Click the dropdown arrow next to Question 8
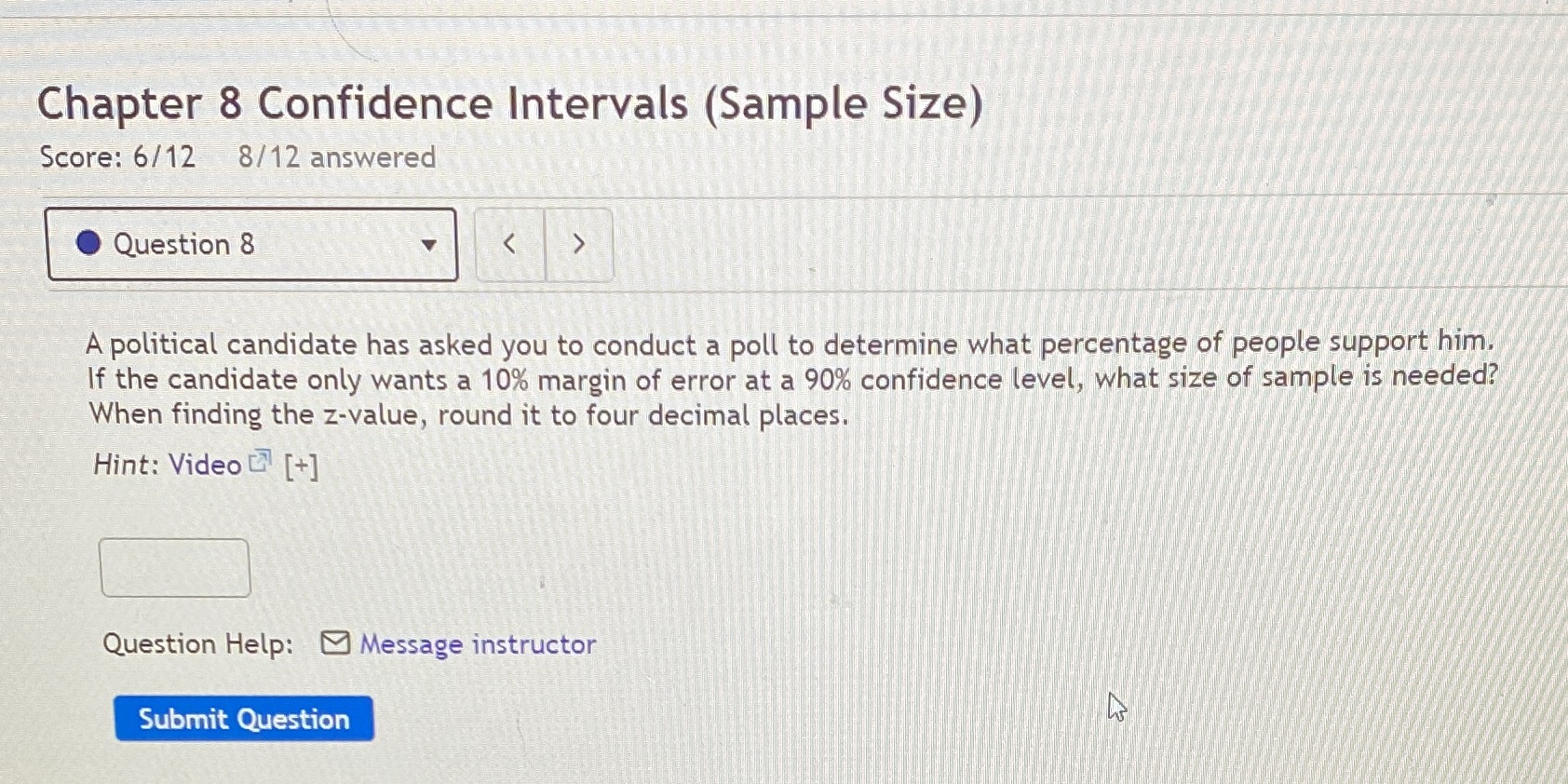The height and width of the screenshot is (784, 1568). tap(429, 244)
